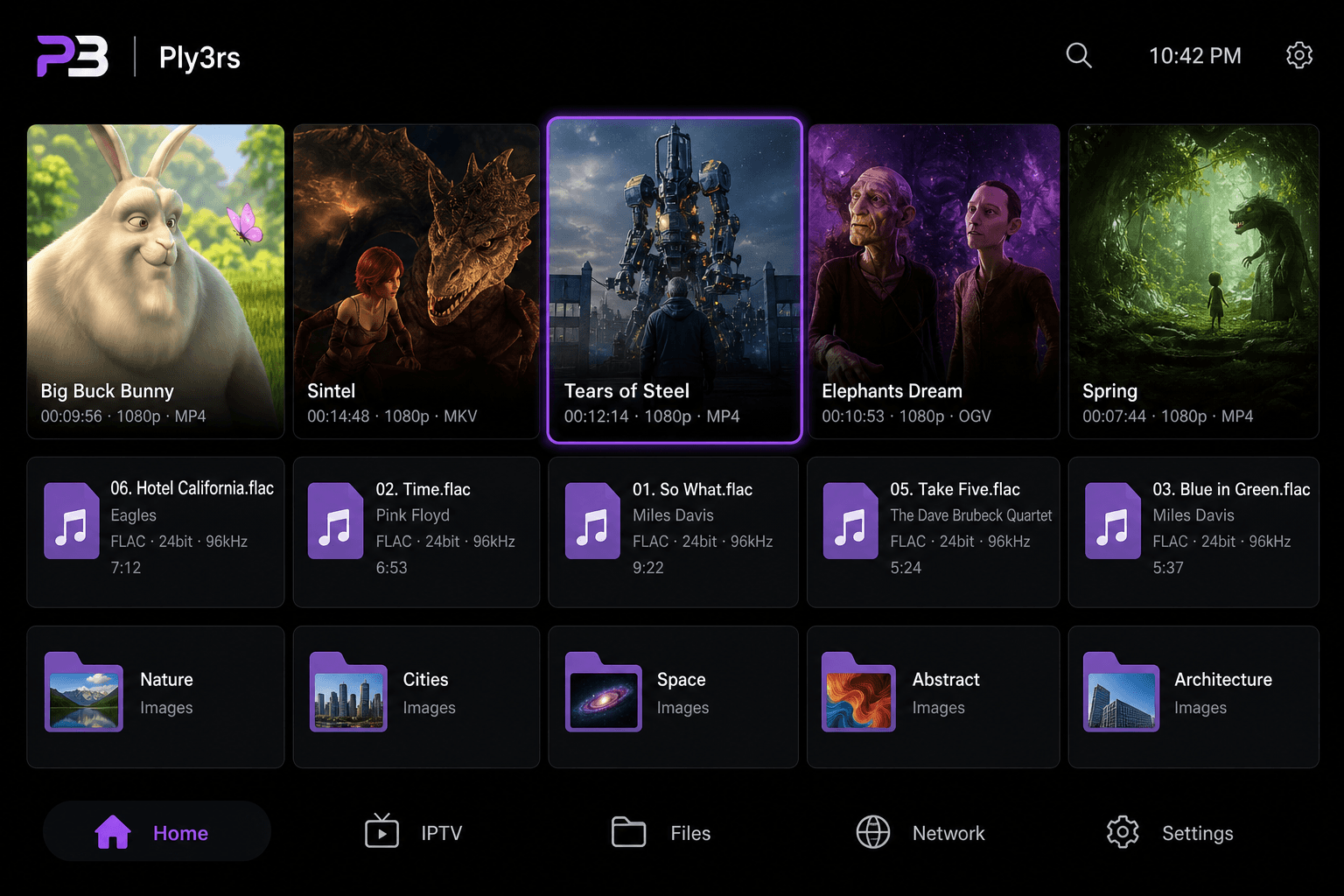
Task: Click the Ply3rs app title
Action: [x=199, y=58]
